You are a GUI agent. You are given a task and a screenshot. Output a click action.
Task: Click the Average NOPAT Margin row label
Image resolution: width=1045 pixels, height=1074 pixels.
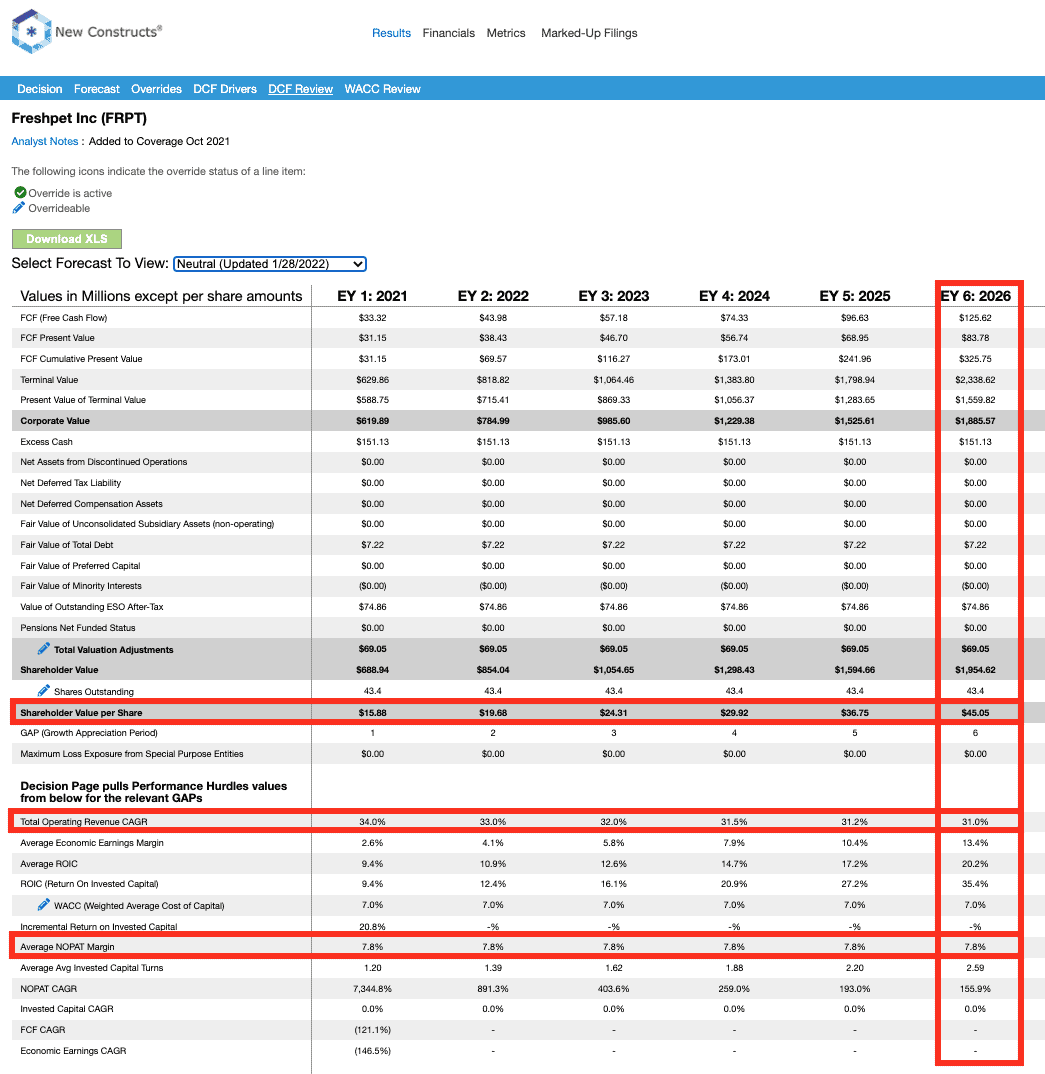(x=67, y=947)
